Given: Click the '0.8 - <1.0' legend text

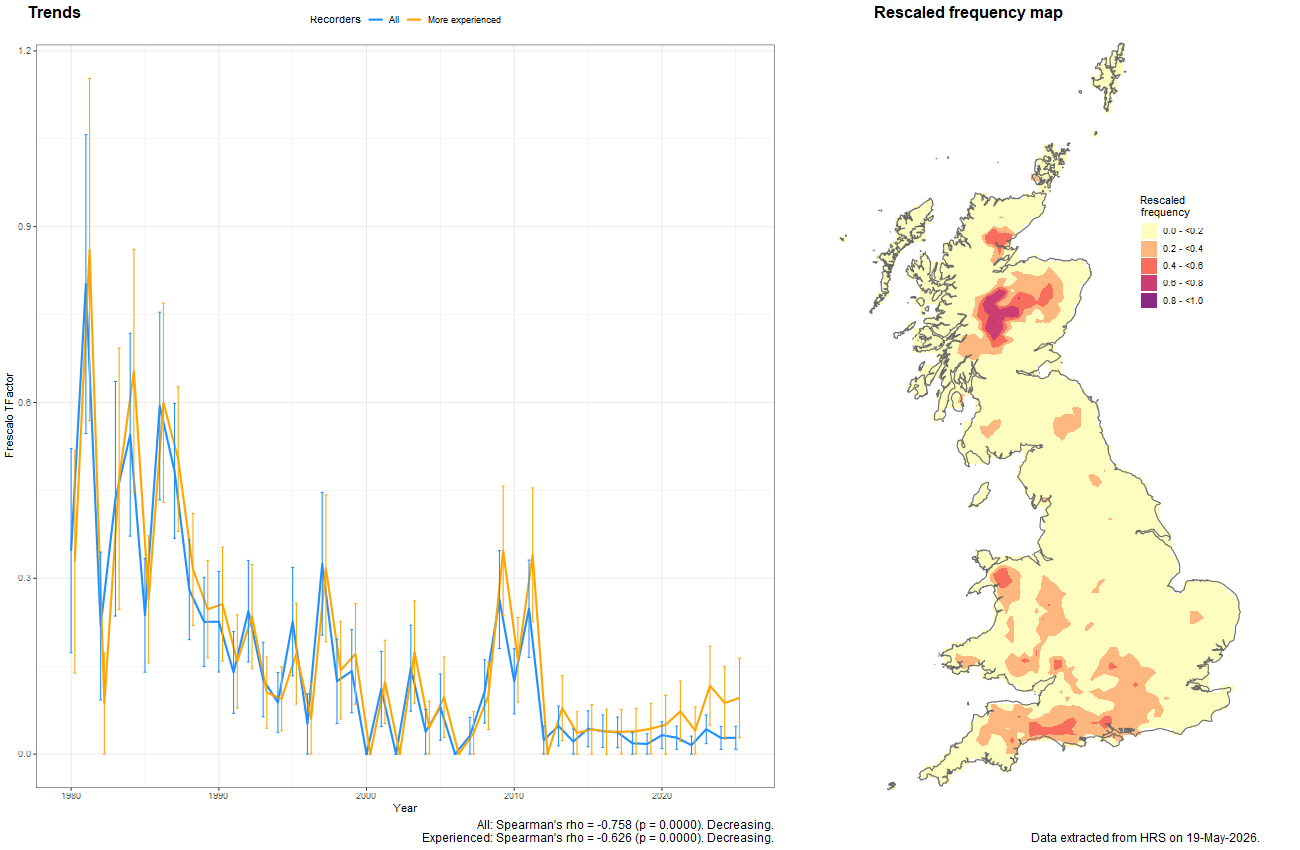Looking at the screenshot, I should (1182, 301).
